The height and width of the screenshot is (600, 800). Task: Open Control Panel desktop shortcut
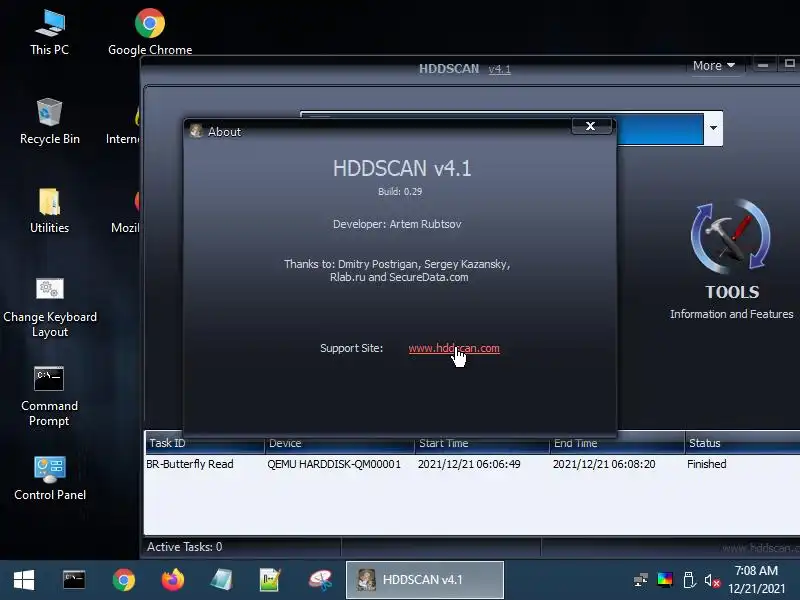(49, 478)
